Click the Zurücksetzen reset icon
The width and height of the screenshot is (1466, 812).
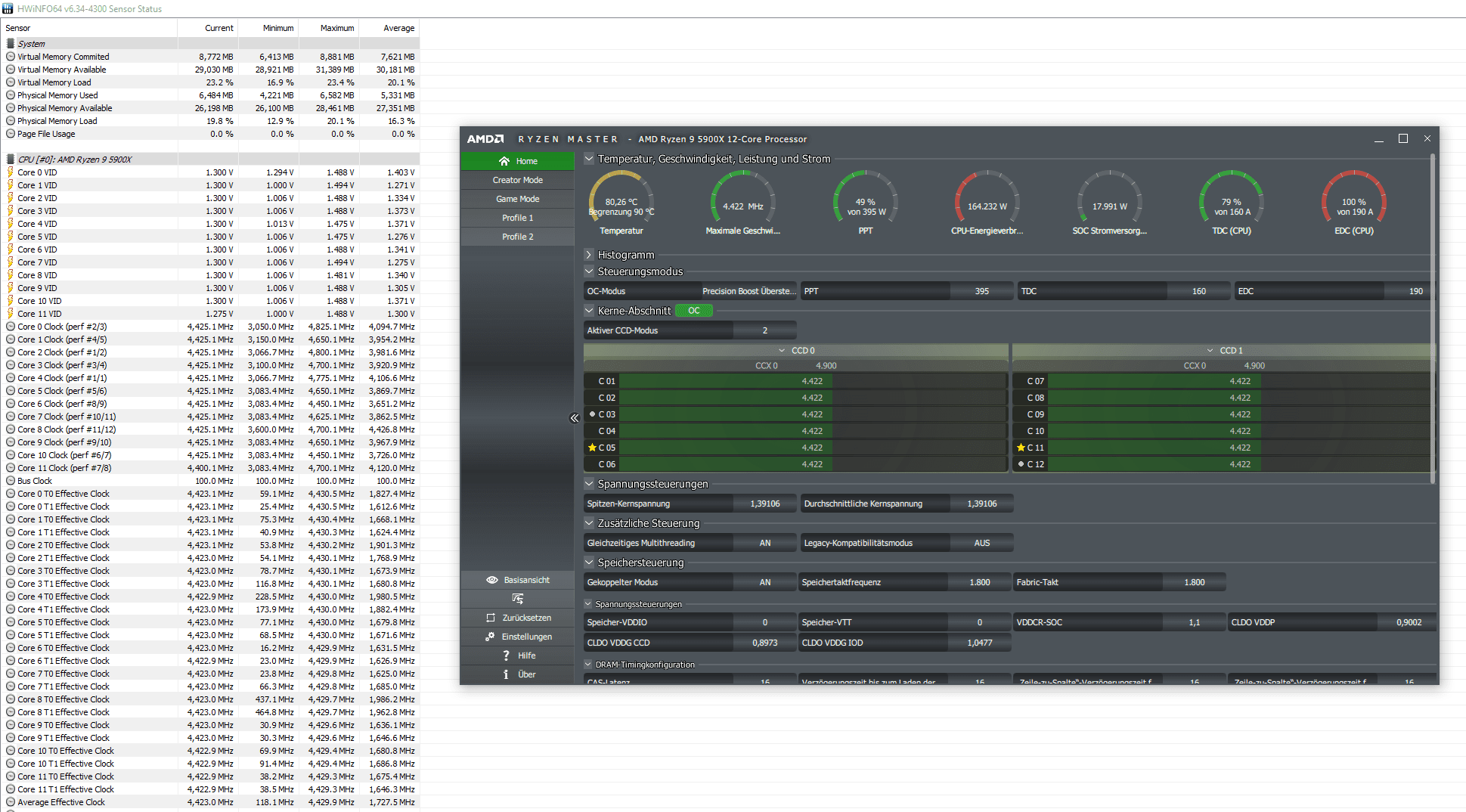coord(491,618)
